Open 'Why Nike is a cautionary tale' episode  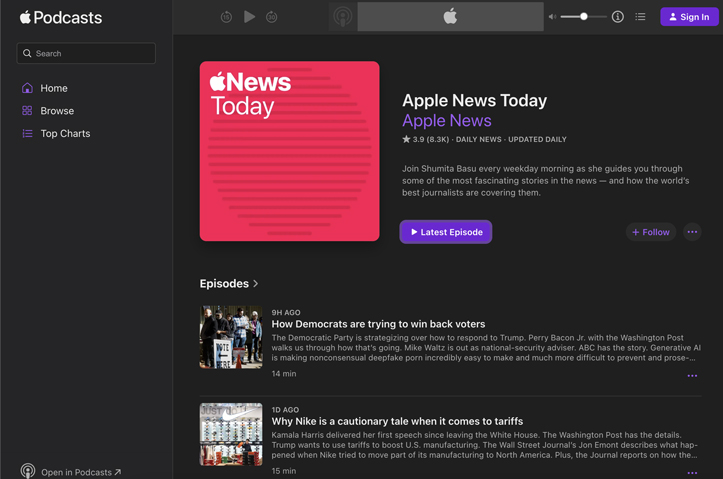coord(397,421)
